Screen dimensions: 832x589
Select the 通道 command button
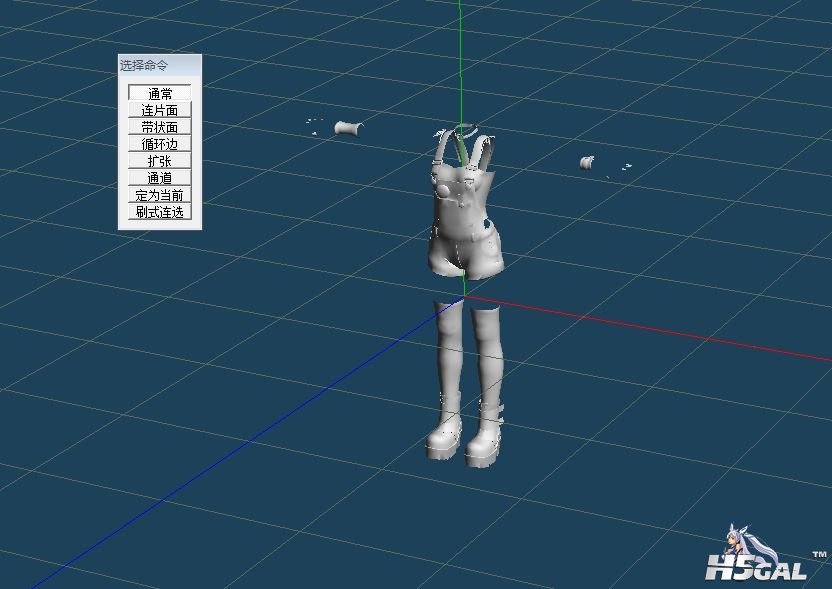click(x=160, y=178)
